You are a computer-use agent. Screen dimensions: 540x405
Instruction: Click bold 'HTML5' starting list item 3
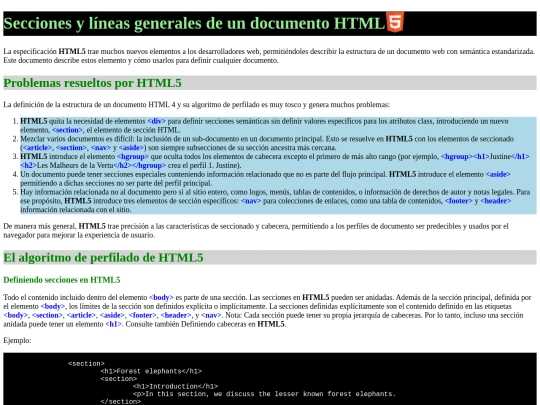34,157
